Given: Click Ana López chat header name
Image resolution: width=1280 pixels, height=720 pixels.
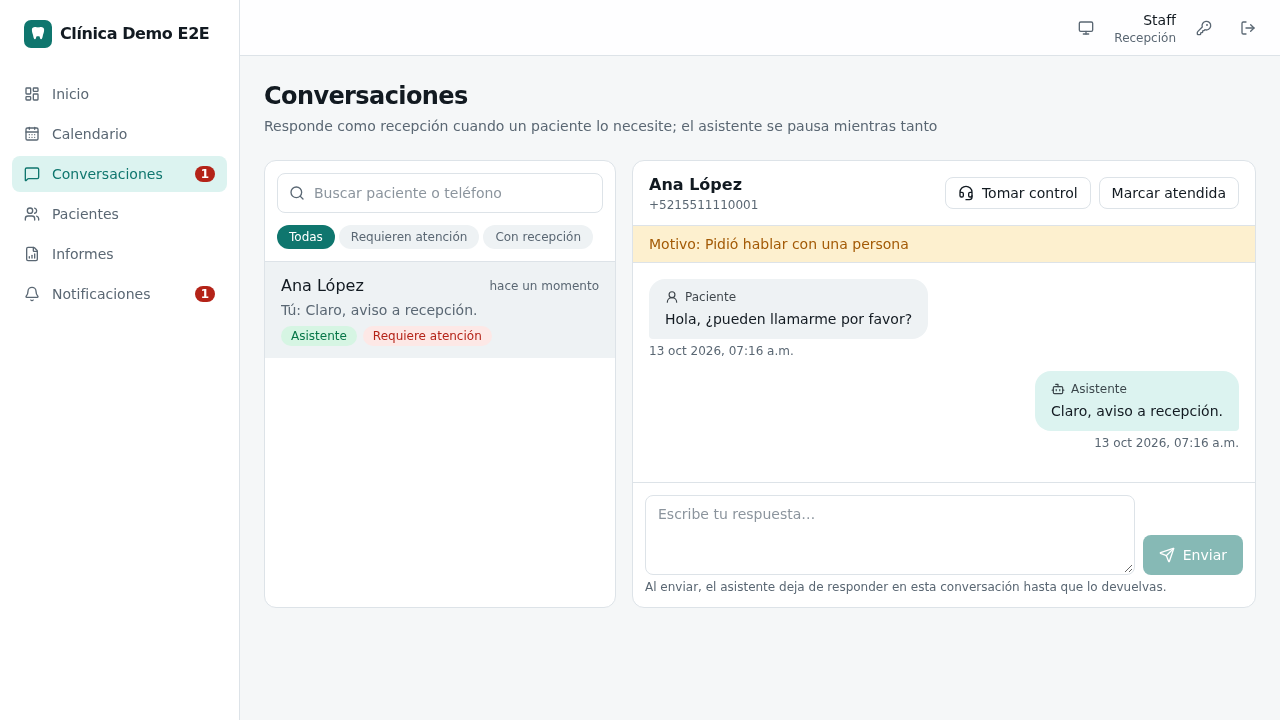Looking at the screenshot, I should [x=695, y=184].
